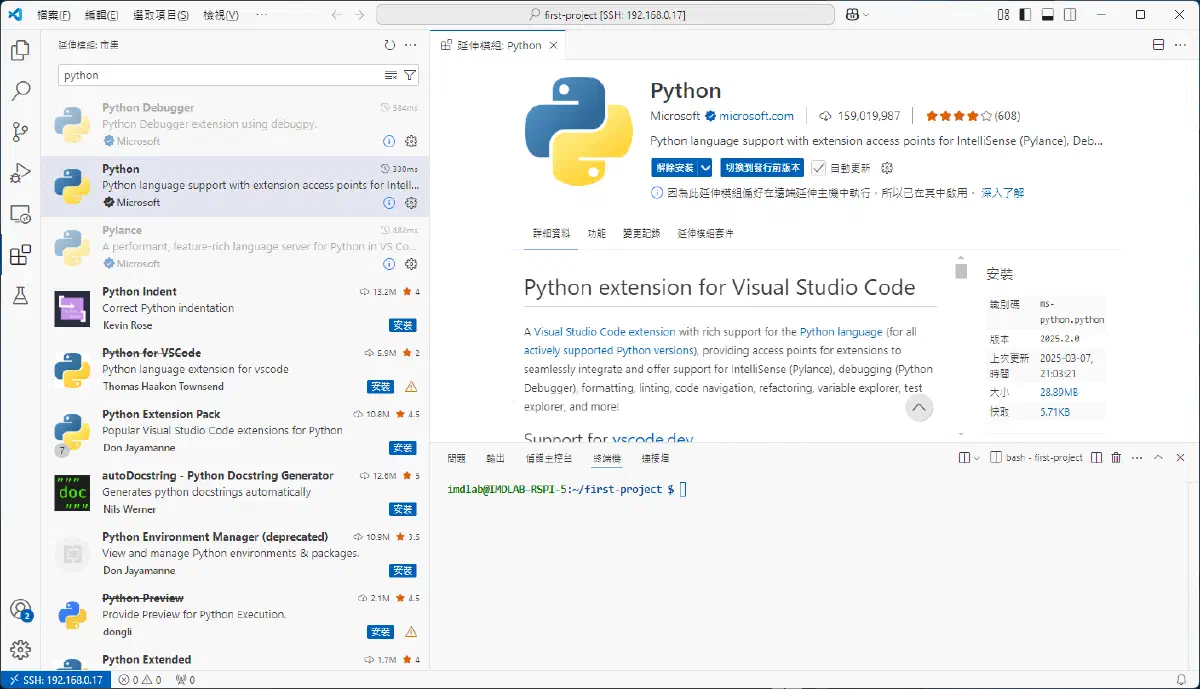Open editor more actions ellipsis
This screenshot has height=689, width=1200.
(x=1180, y=45)
